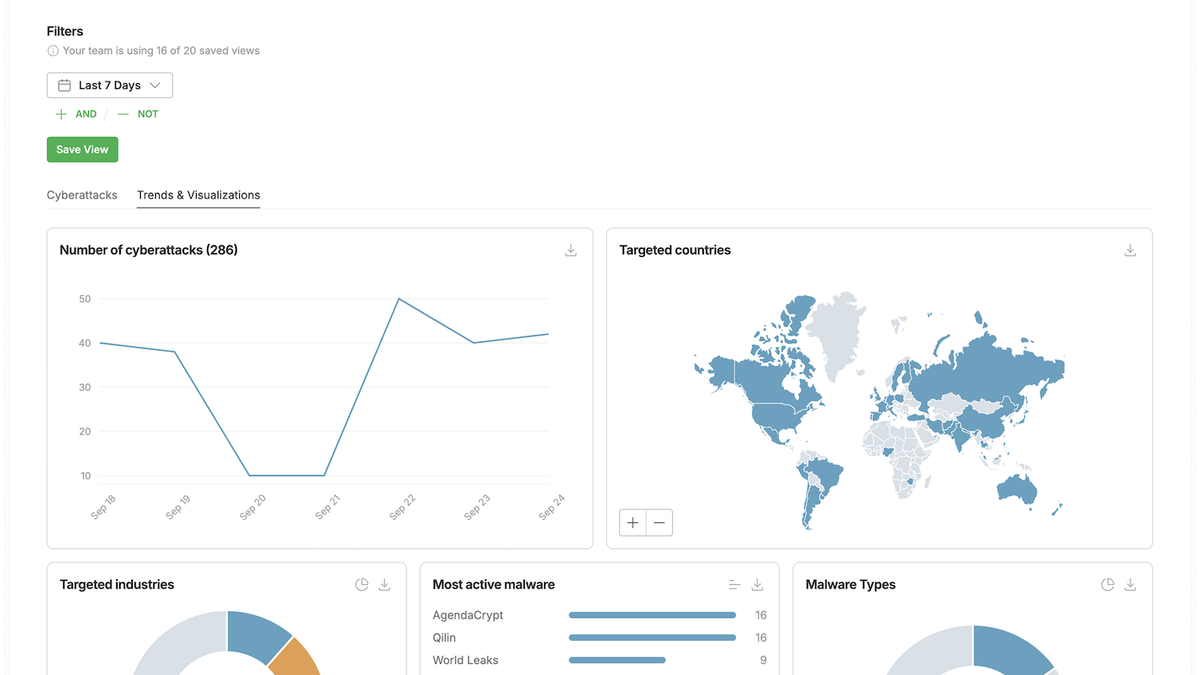Zoom in on the world map
The height and width of the screenshot is (675, 1200).
tap(633, 522)
